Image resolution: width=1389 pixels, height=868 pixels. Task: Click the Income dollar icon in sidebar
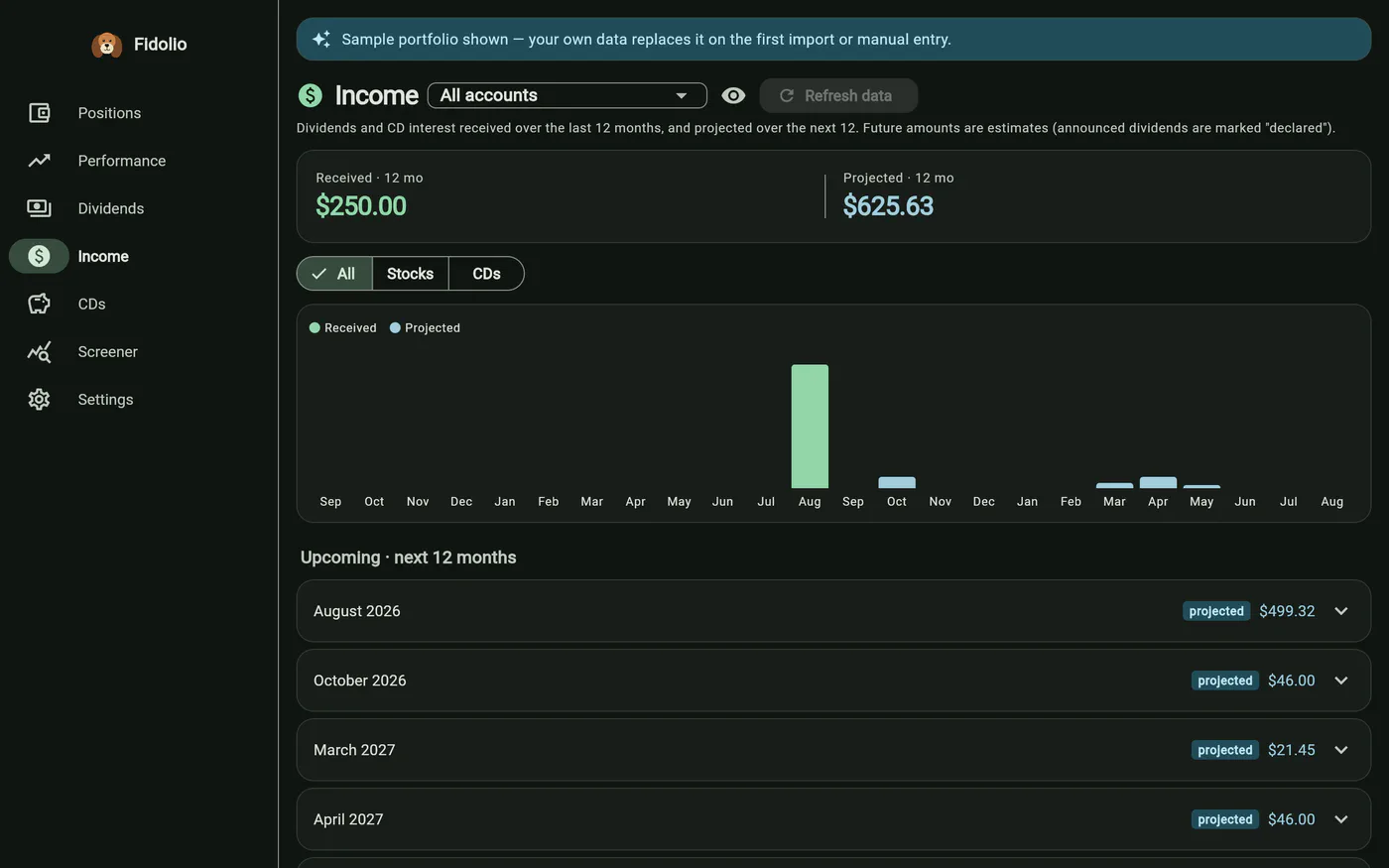(39, 256)
